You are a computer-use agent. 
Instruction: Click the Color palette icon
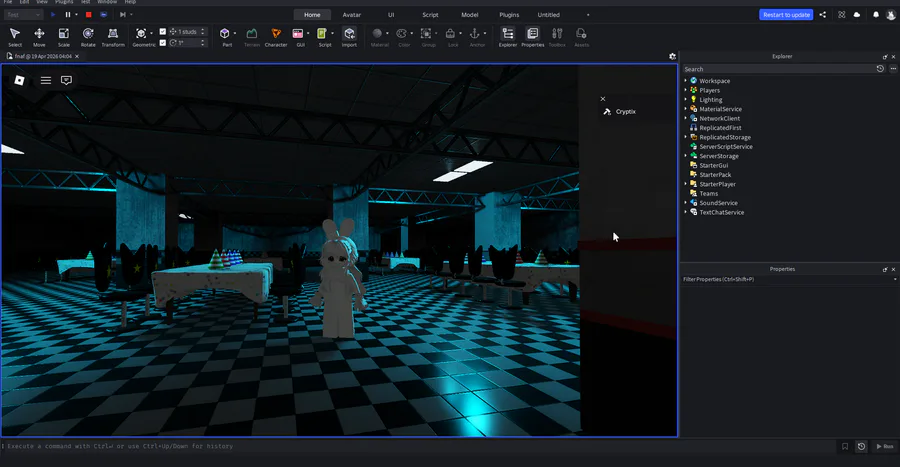(401, 33)
